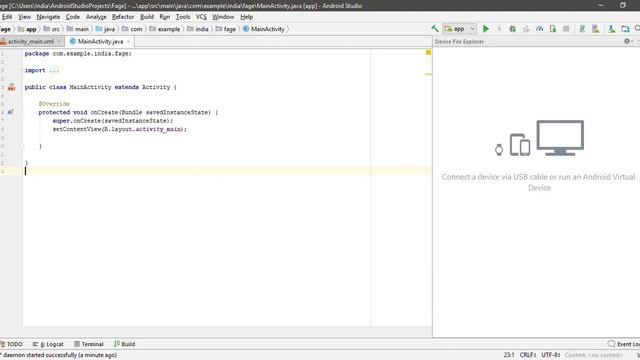This screenshot has height=360, width=640.
Task: Click the yellow warning stripe marker
Action: point(428,74)
